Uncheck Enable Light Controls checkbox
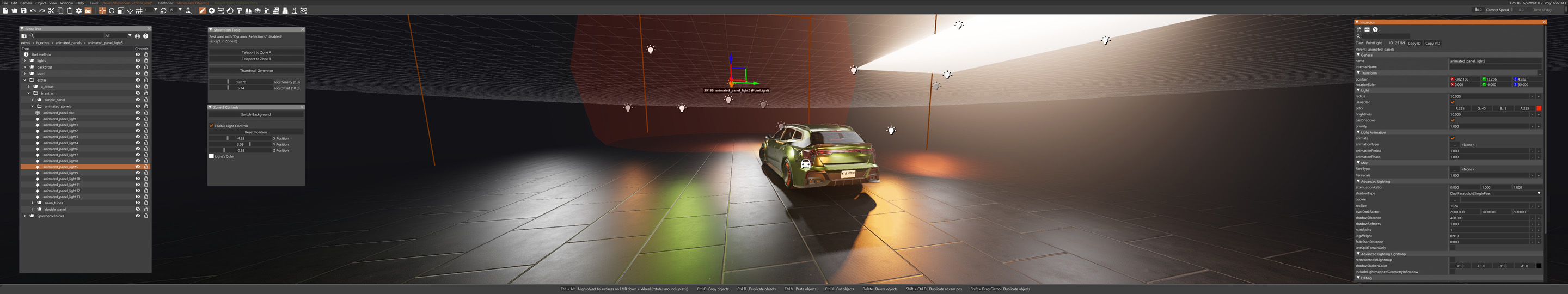The image size is (1568, 294). [211, 126]
